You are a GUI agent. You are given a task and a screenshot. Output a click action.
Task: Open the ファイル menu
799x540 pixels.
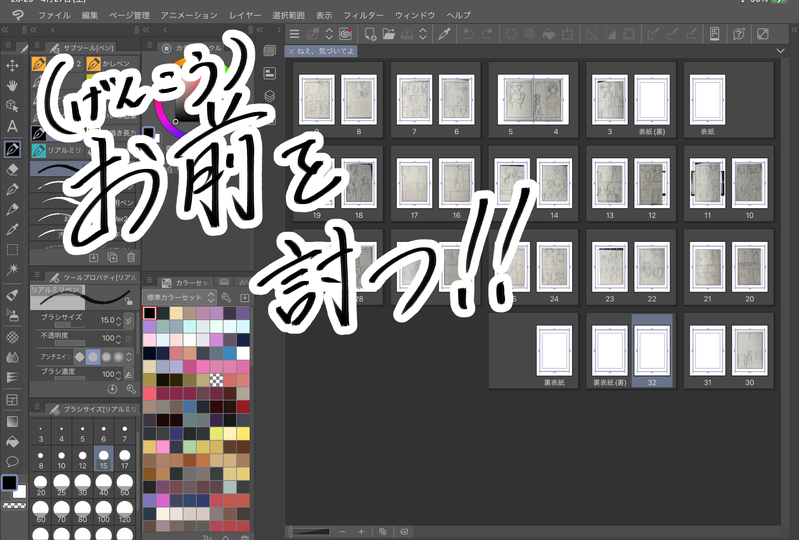(x=54, y=15)
